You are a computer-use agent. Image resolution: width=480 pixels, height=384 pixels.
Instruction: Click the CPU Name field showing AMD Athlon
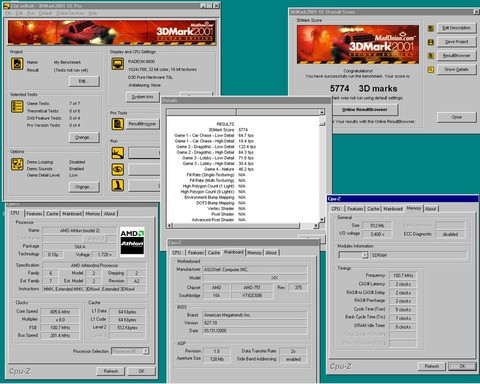pos(80,231)
